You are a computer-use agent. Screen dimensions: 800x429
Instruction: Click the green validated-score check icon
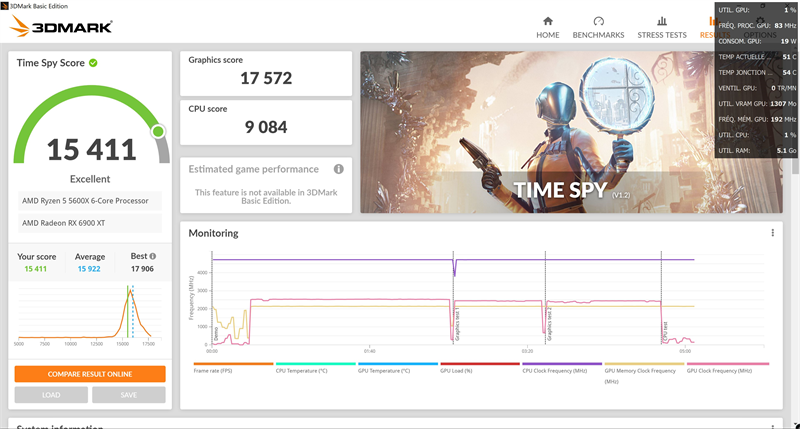[93, 63]
